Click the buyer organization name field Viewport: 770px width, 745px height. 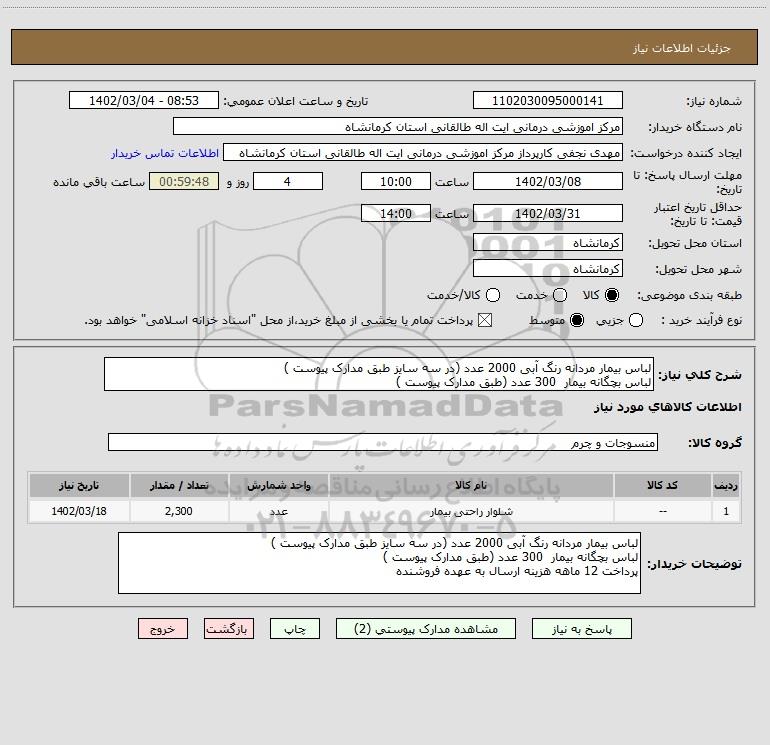[398, 126]
